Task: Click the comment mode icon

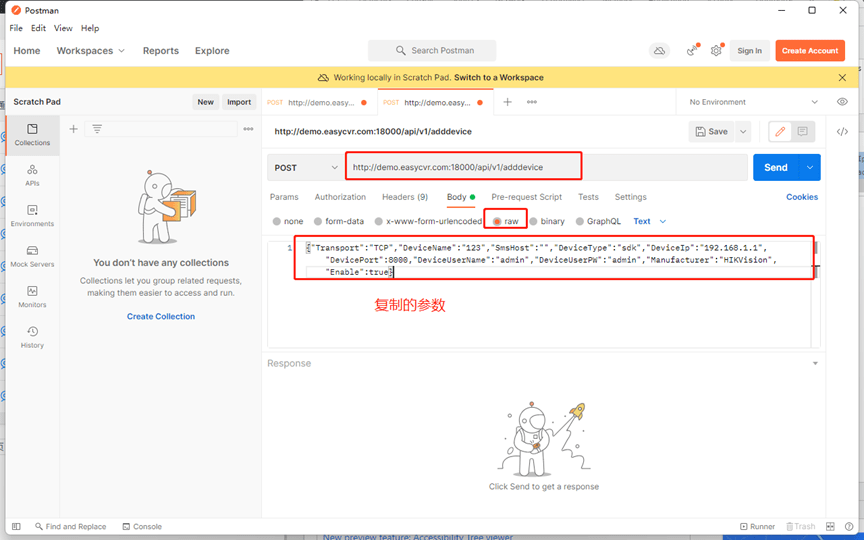Action: [802, 132]
